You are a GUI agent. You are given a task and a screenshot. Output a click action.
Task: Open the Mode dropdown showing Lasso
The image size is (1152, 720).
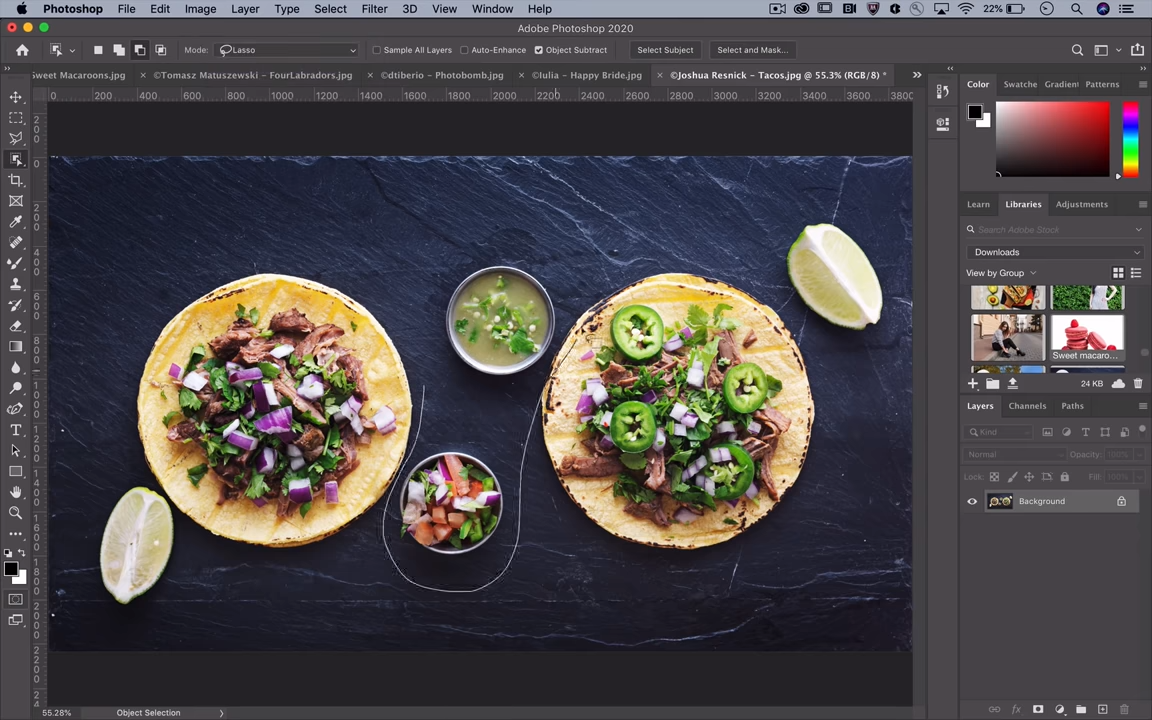click(x=288, y=50)
